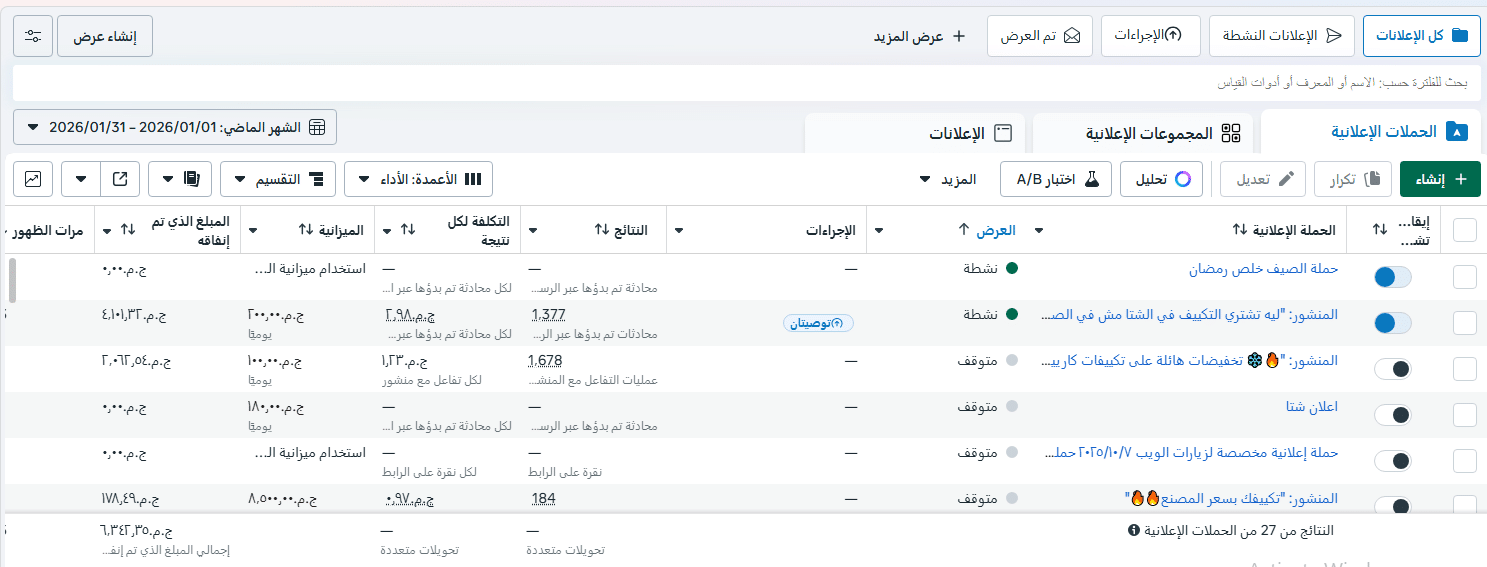The image size is (1487, 567).
Task: Open the تحليل analysis button
Action: point(1161,179)
